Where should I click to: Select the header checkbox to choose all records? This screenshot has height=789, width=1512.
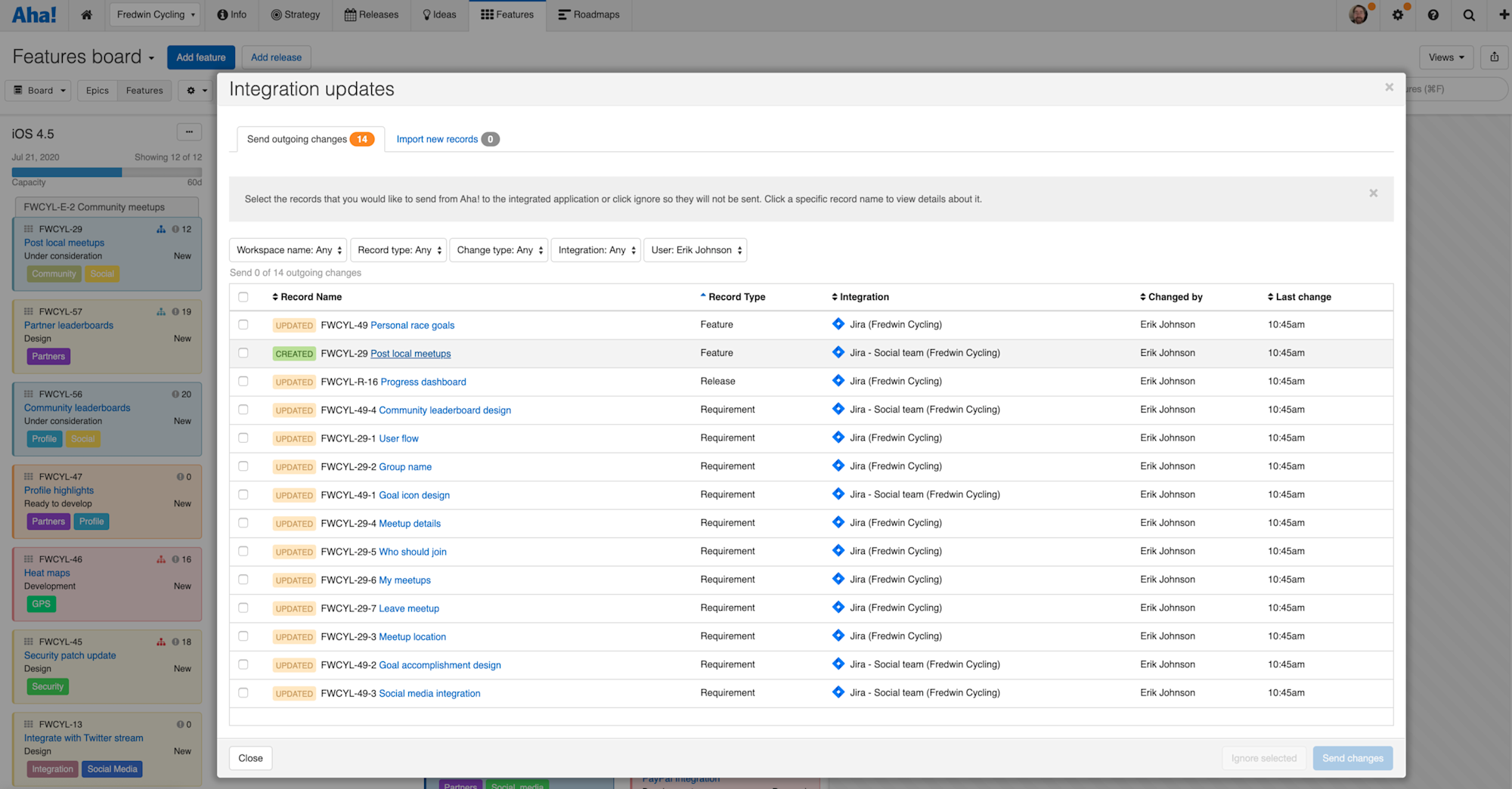[243, 297]
